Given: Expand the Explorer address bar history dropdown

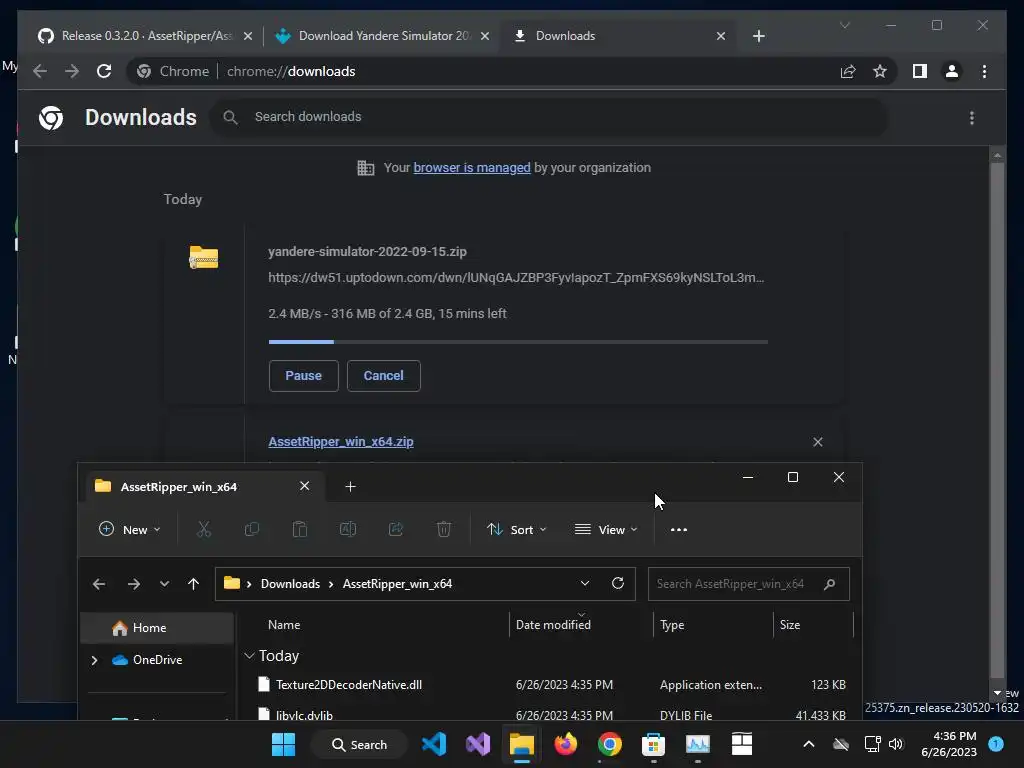Looking at the screenshot, I should pos(584,583).
